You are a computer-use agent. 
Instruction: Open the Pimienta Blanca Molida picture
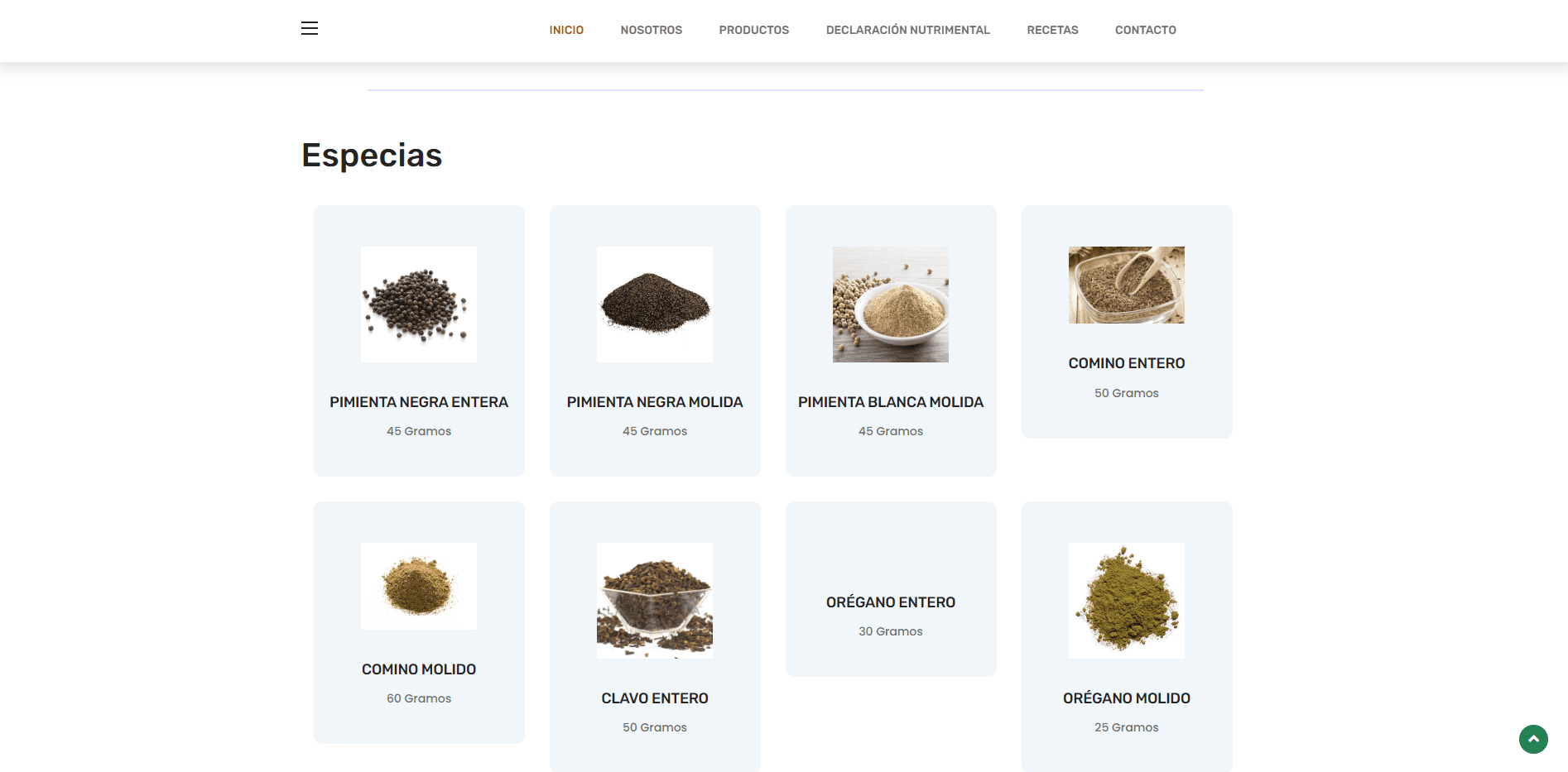coord(891,304)
